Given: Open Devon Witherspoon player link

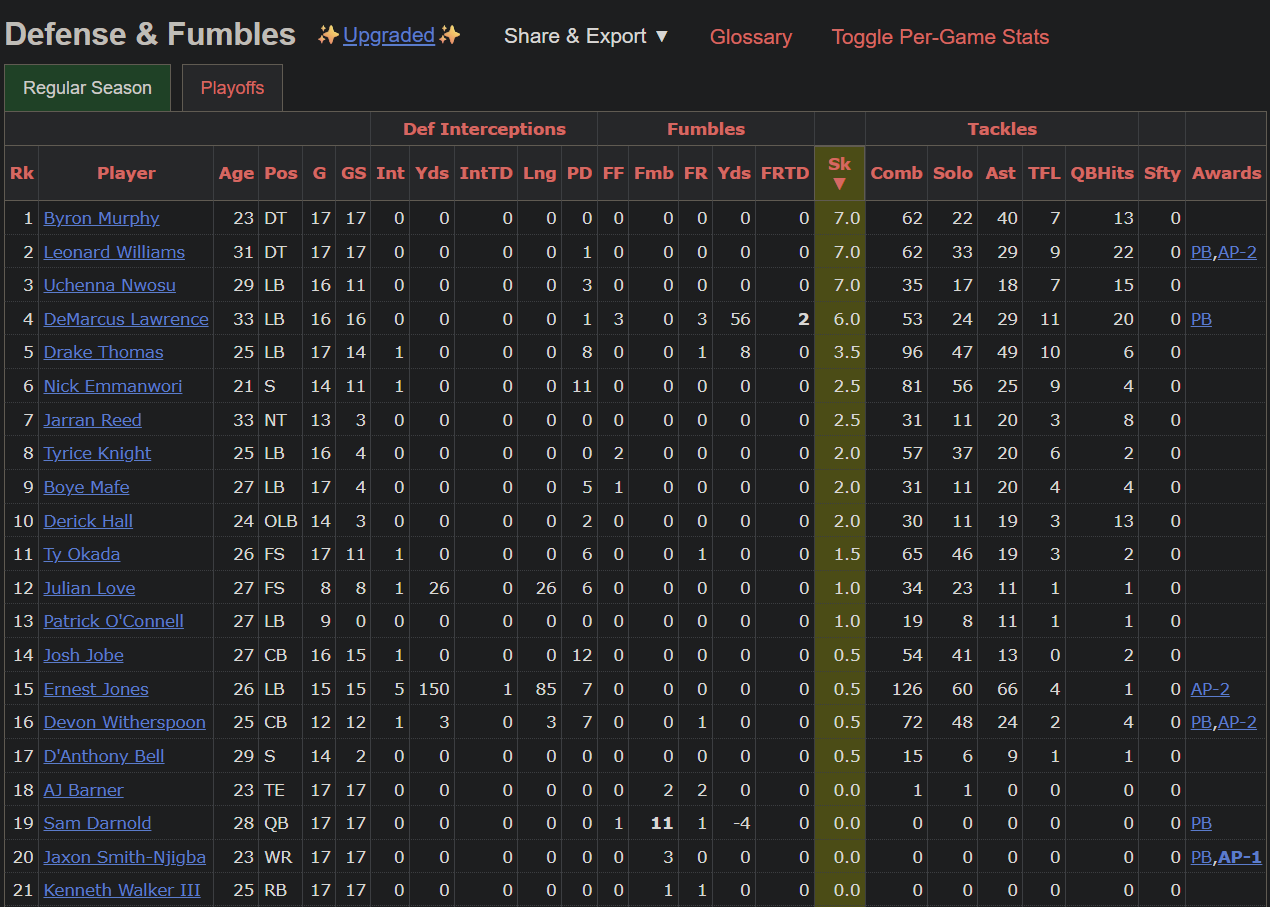Looking at the screenshot, I should 124,722.
